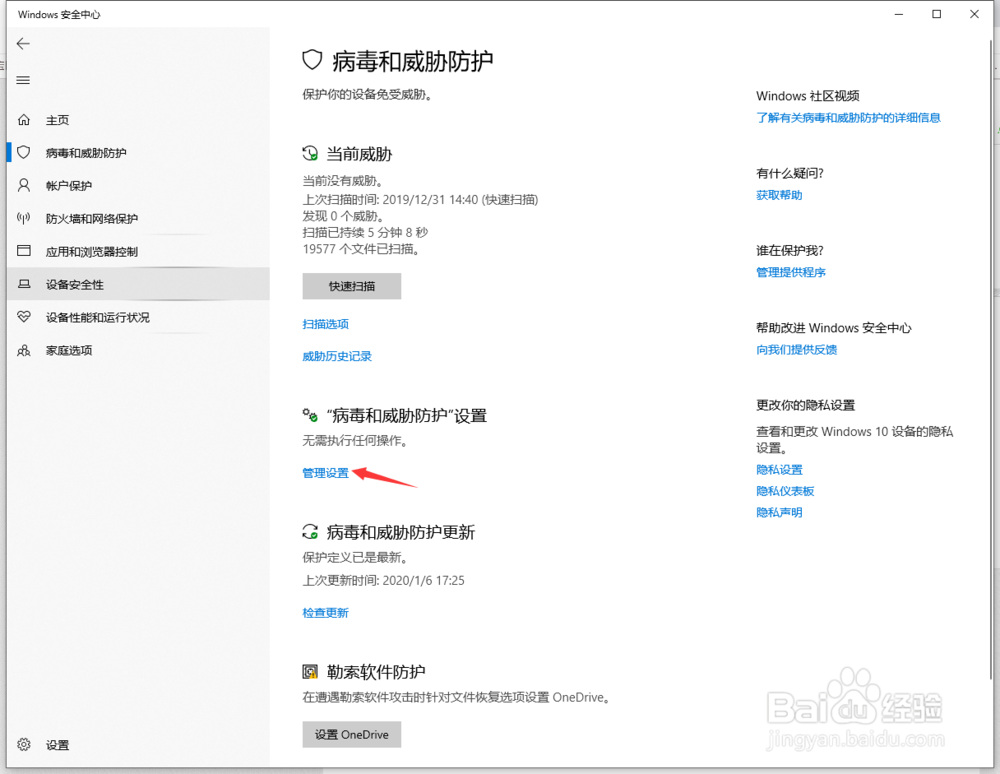
Task: Click the person icon for 帐户保护
Action: coord(24,186)
